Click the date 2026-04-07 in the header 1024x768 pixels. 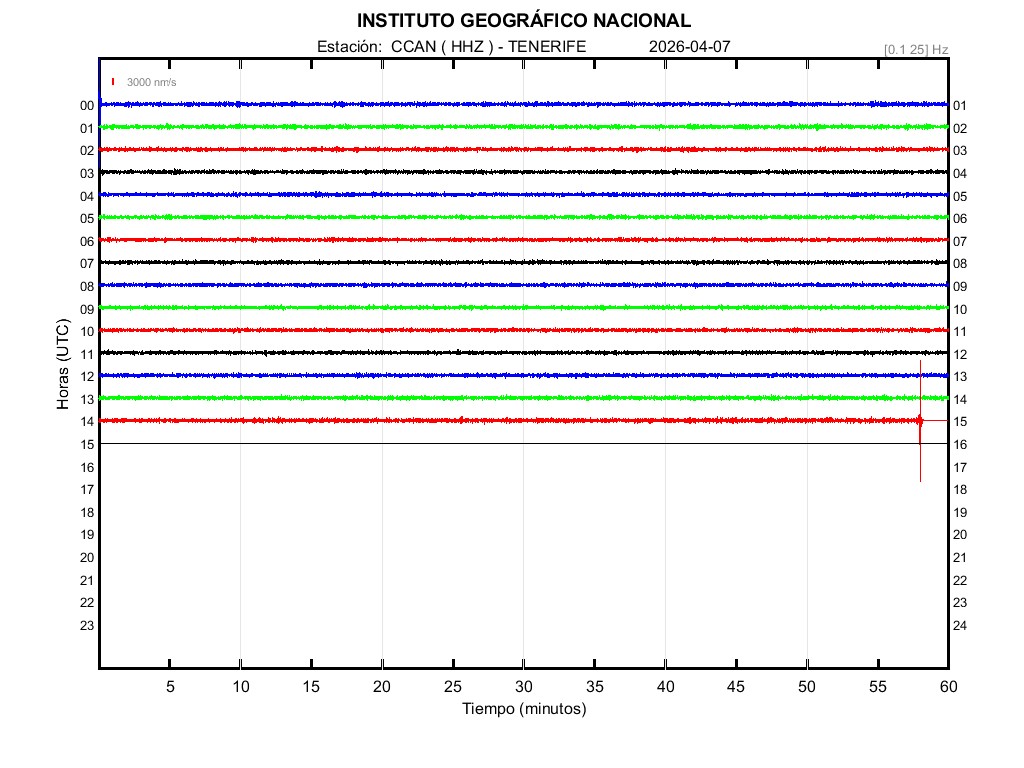(x=689, y=46)
